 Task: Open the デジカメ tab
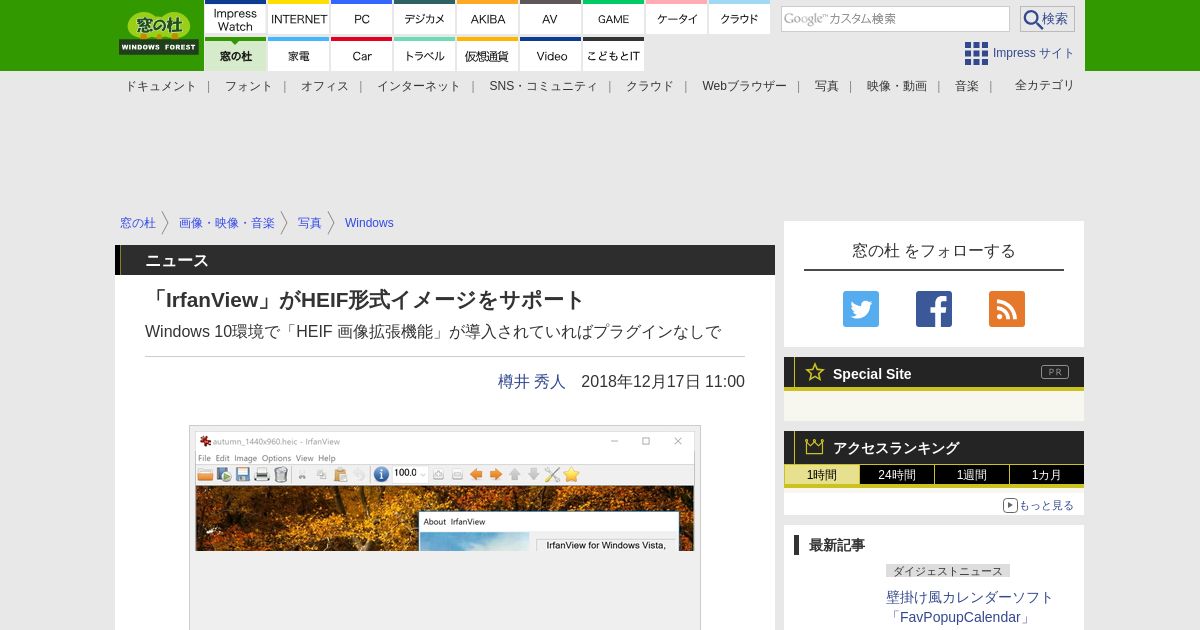(425, 19)
